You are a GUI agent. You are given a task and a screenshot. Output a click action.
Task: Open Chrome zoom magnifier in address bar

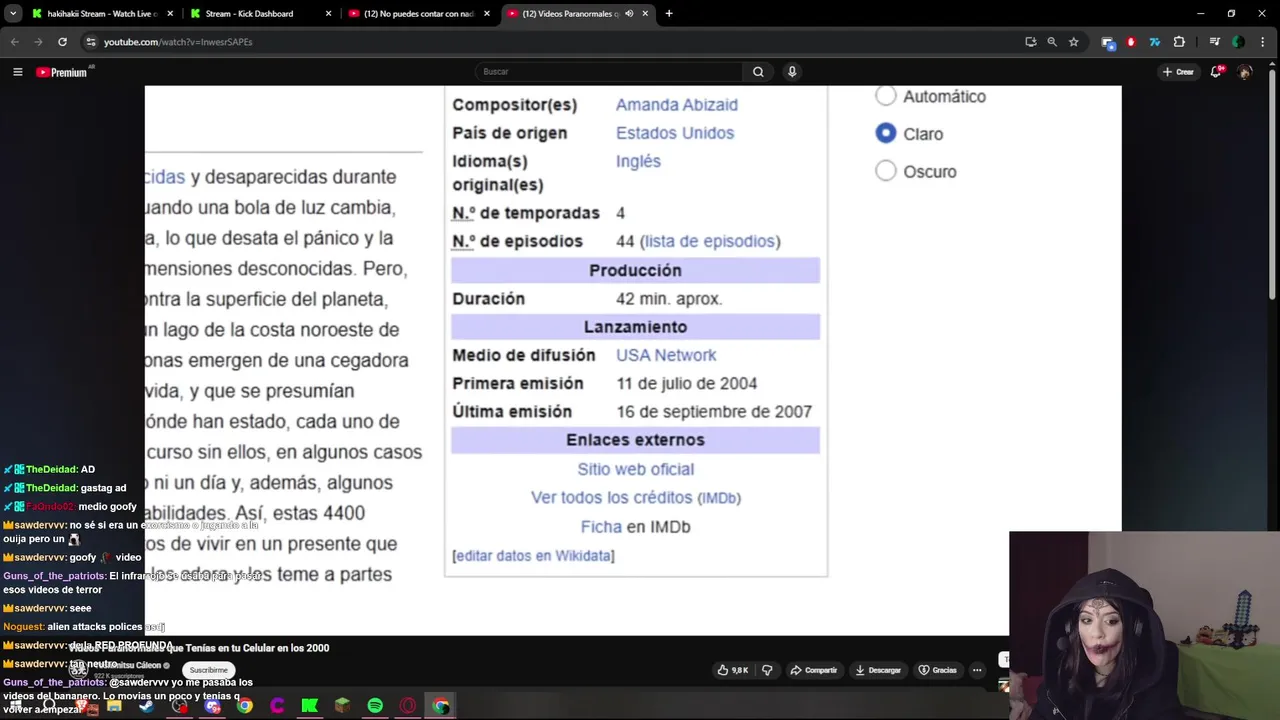1052,42
